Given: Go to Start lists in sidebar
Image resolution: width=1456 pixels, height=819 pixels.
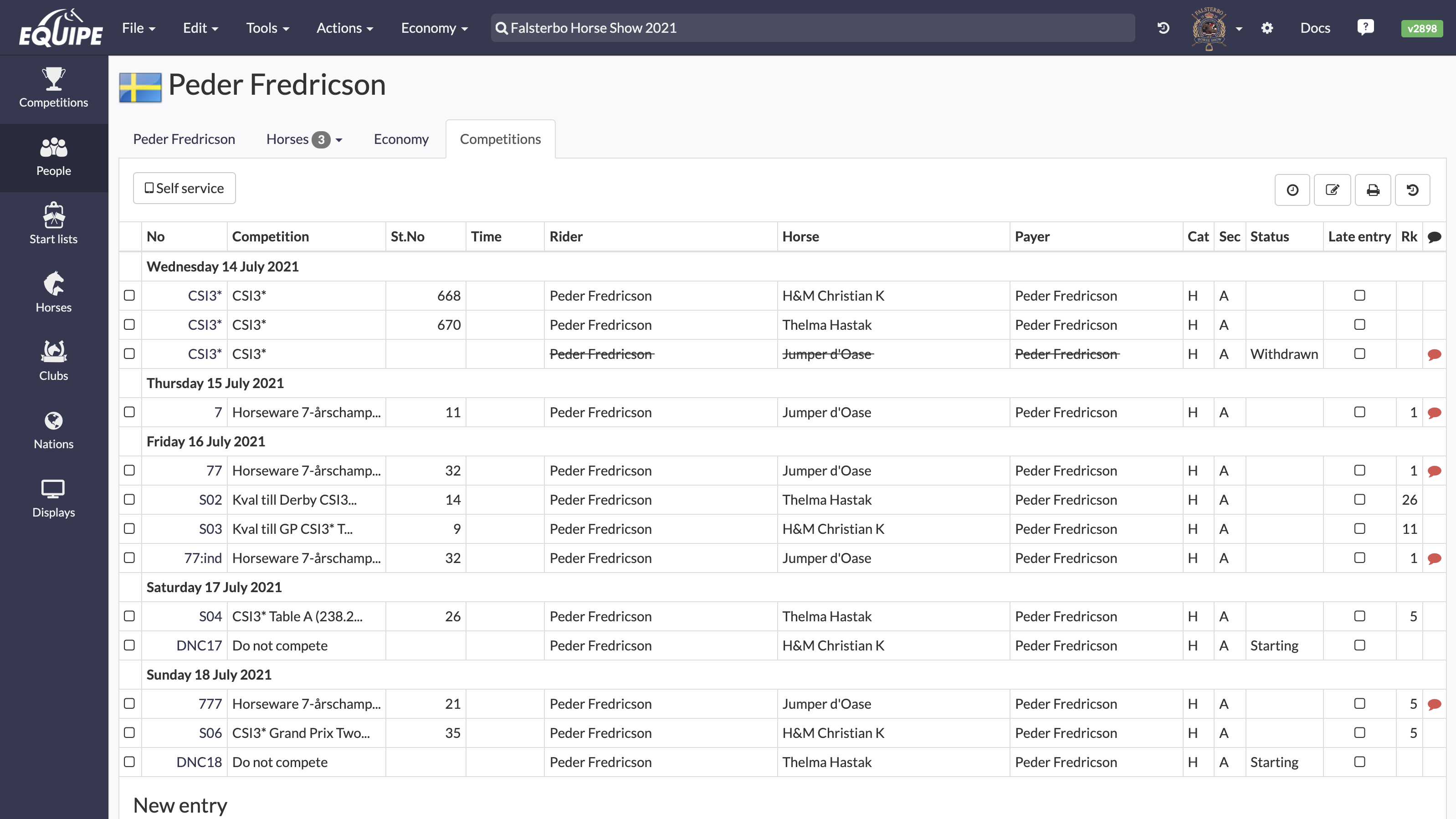Looking at the screenshot, I should [54, 224].
